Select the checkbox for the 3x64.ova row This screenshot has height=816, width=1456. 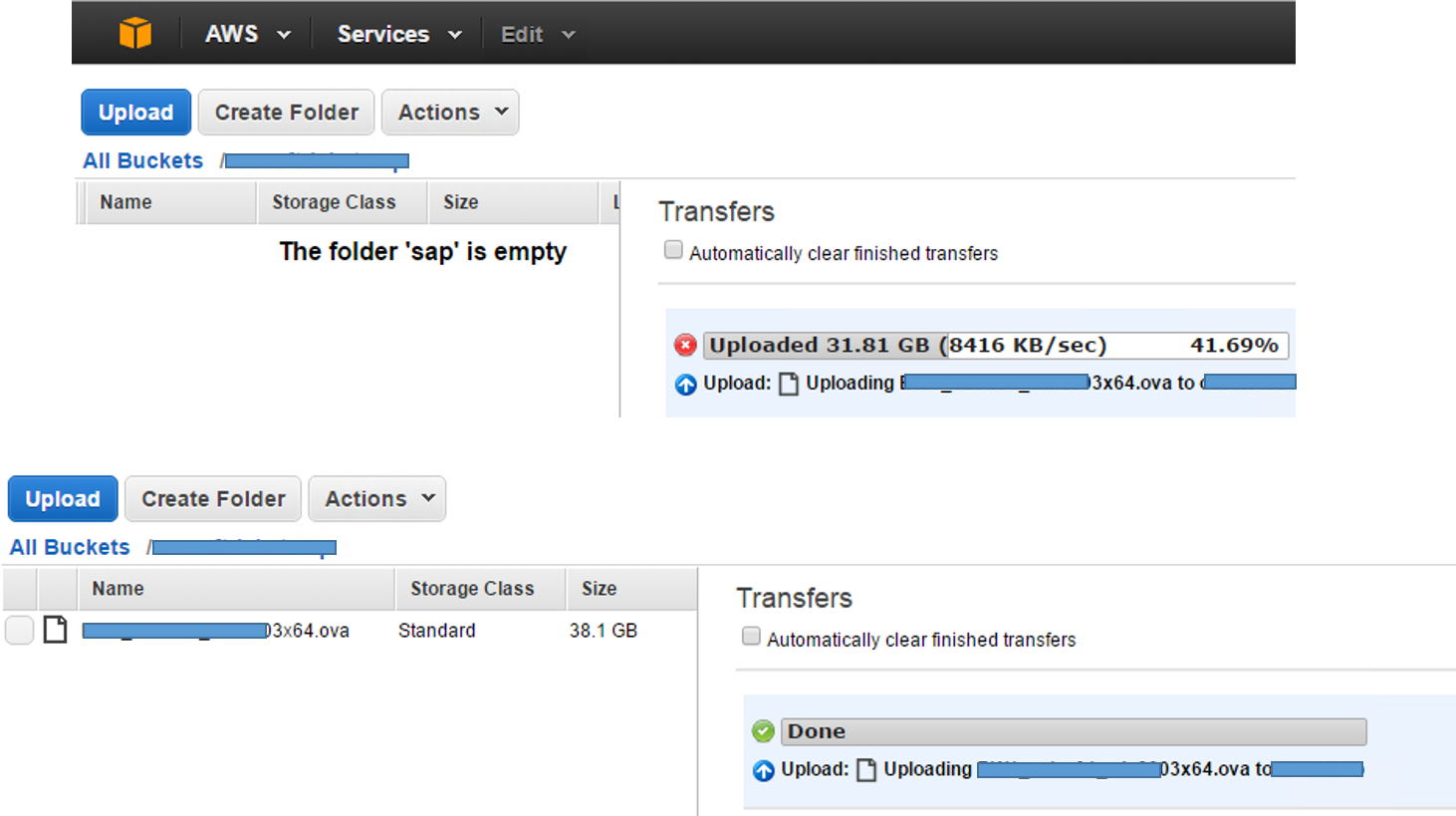(18, 629)
